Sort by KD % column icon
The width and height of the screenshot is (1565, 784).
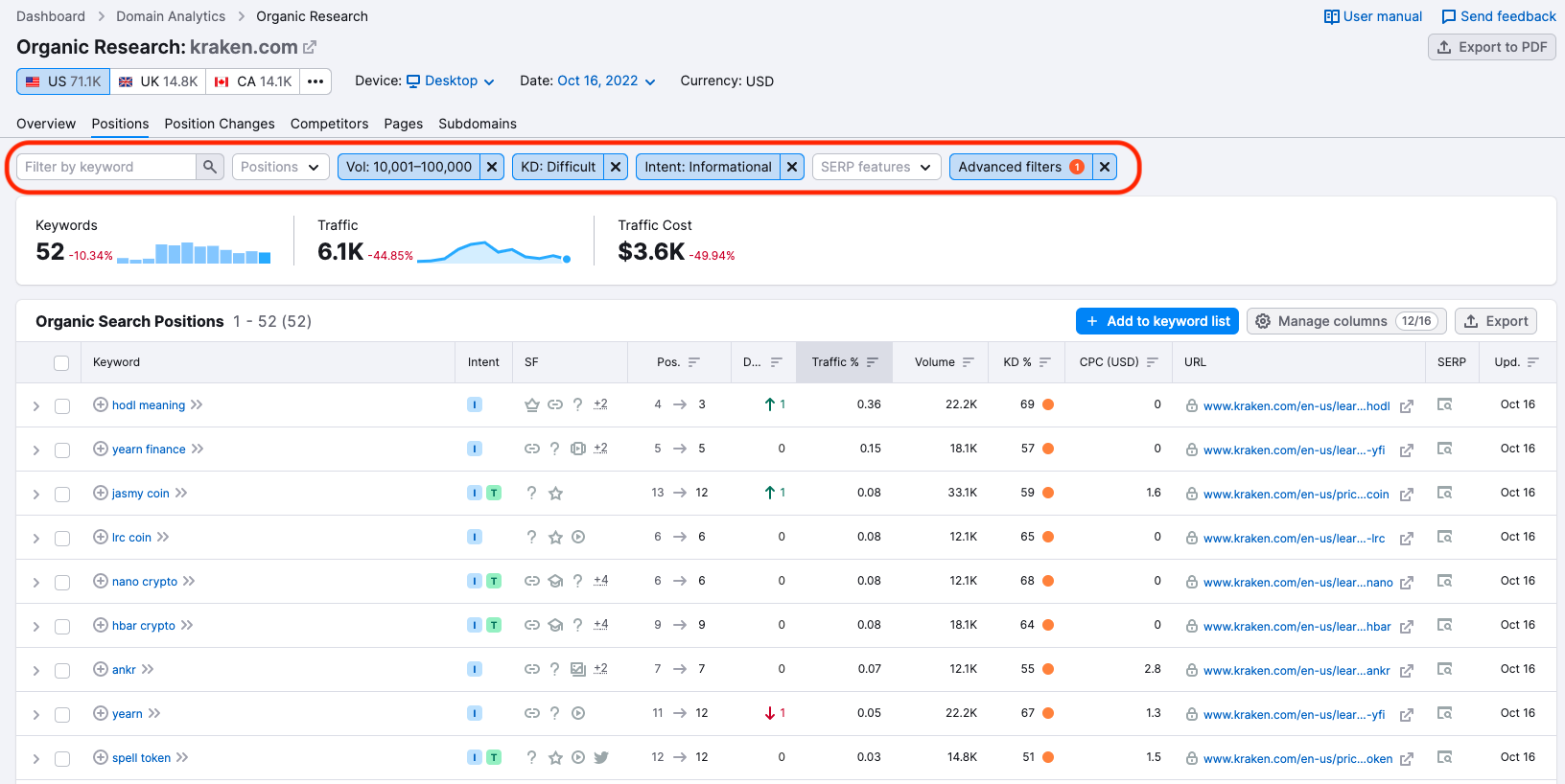click(x=1045, y=362)
